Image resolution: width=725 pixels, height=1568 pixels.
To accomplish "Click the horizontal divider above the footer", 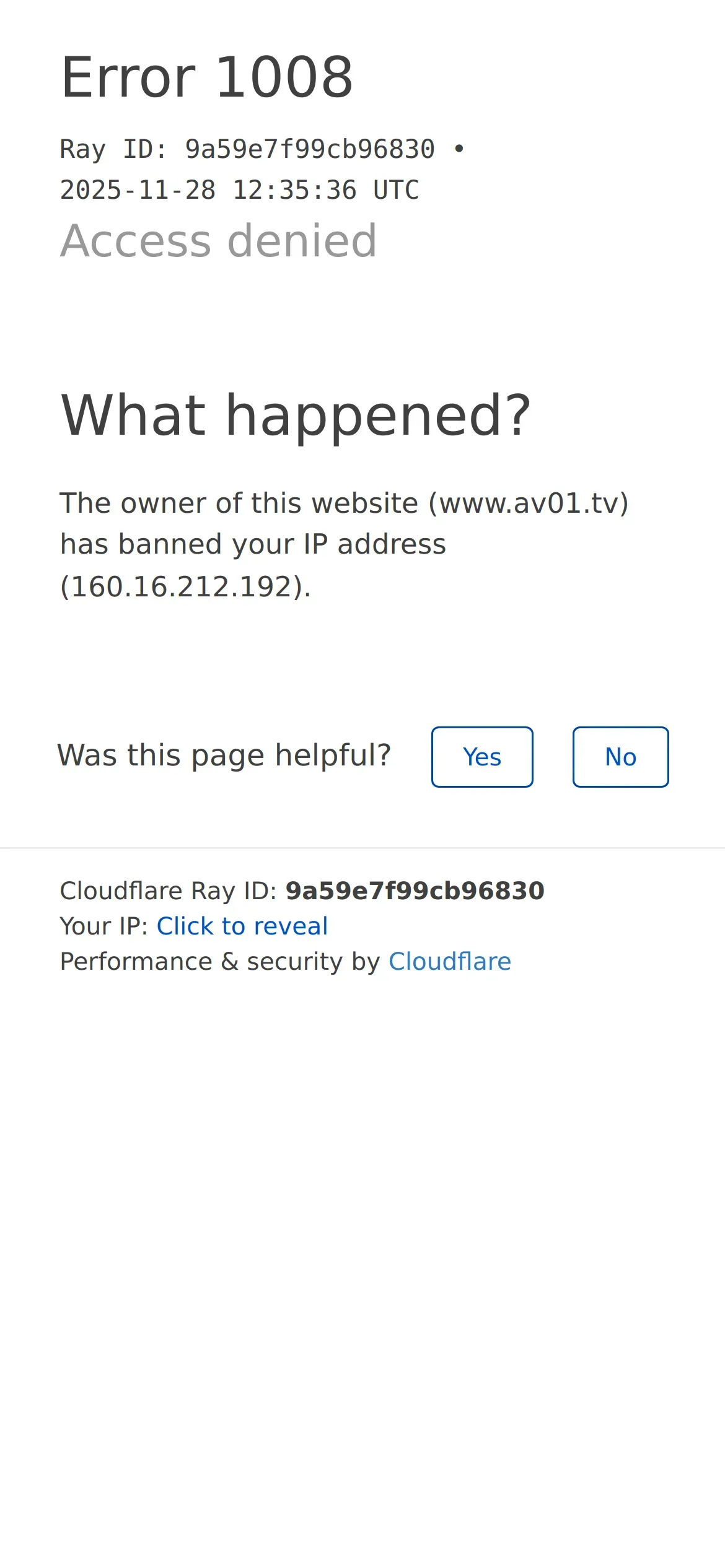I will click(362, 848).
